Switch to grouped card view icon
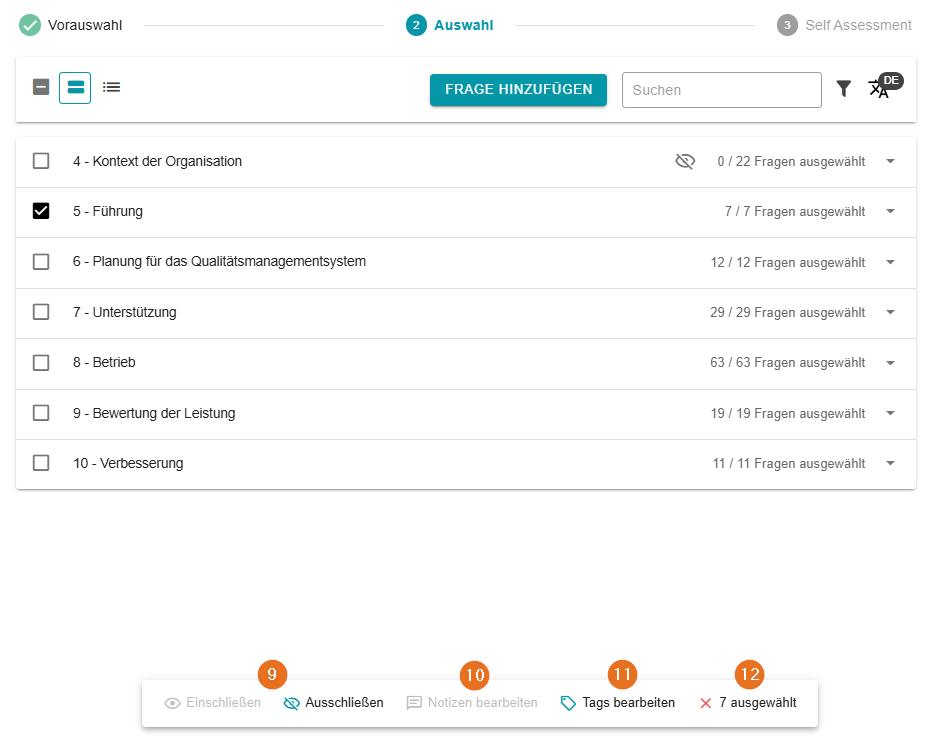The width and height of the screenshot is (935, 745). pos(75,87)
